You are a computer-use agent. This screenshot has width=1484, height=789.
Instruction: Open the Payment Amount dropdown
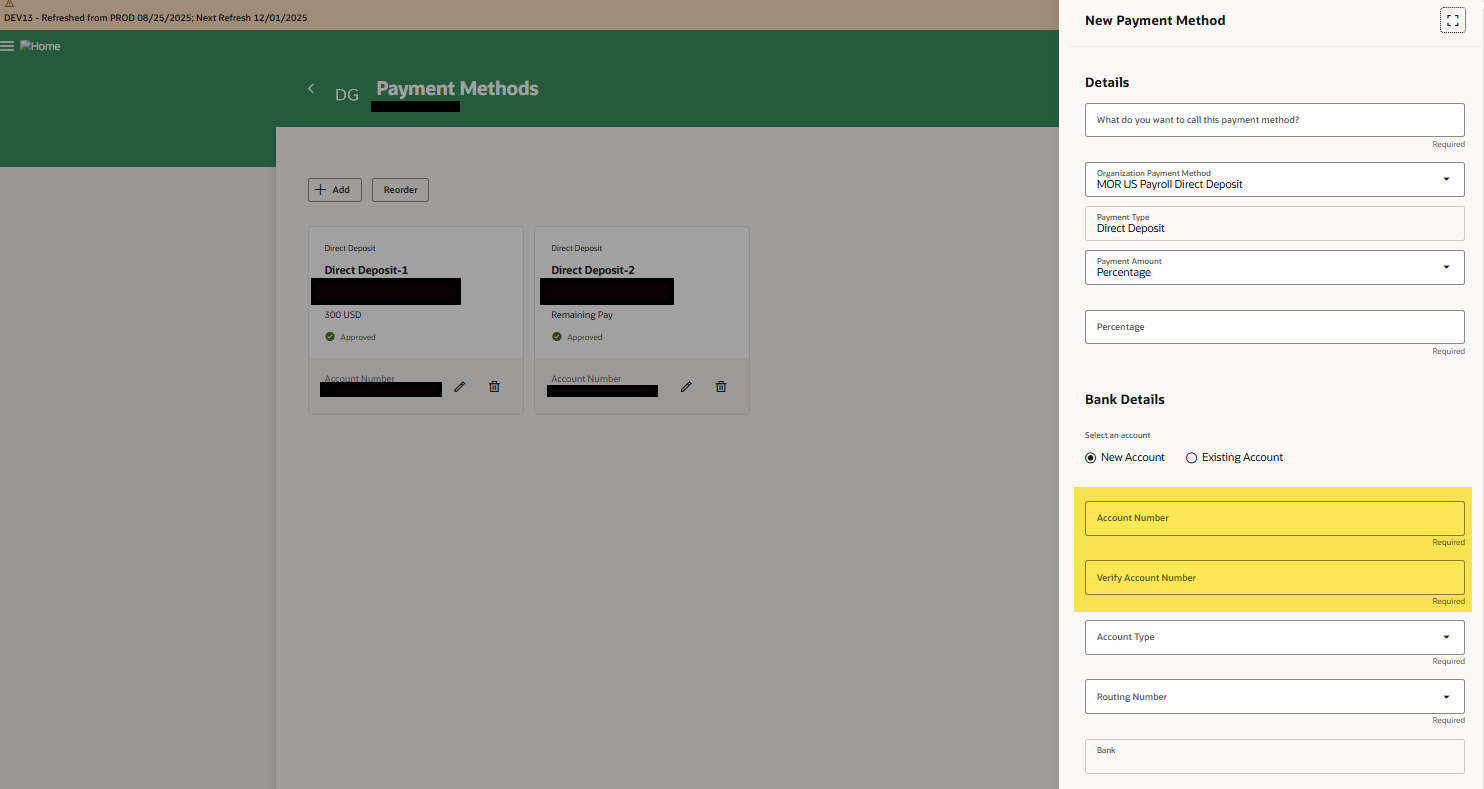click(x=1274, y=267)
